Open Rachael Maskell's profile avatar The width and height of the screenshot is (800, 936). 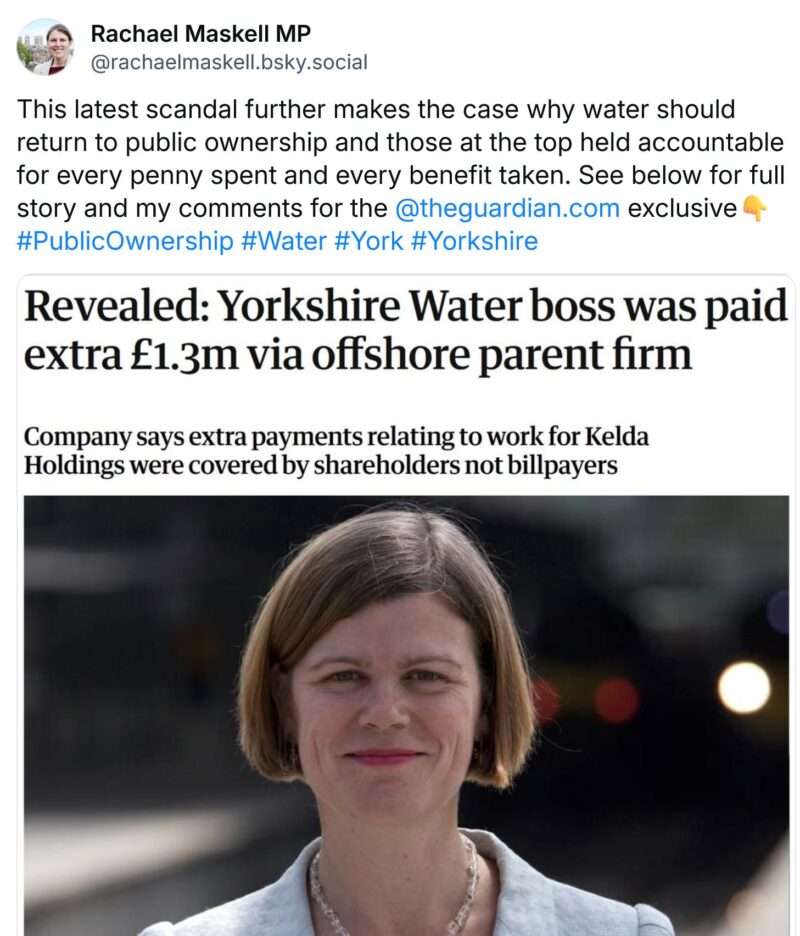[45, 47]
